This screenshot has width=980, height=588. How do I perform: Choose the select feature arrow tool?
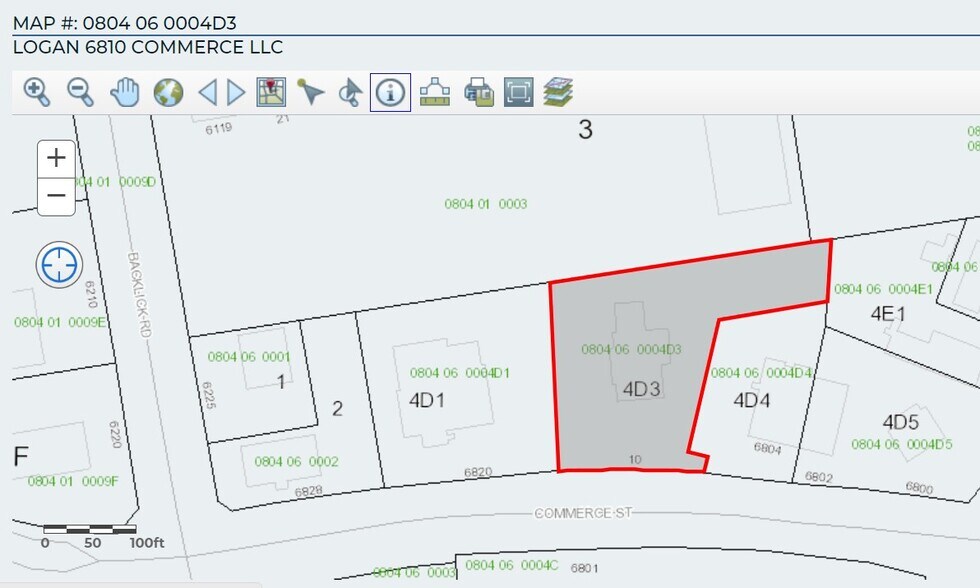[x=311, y=93]
